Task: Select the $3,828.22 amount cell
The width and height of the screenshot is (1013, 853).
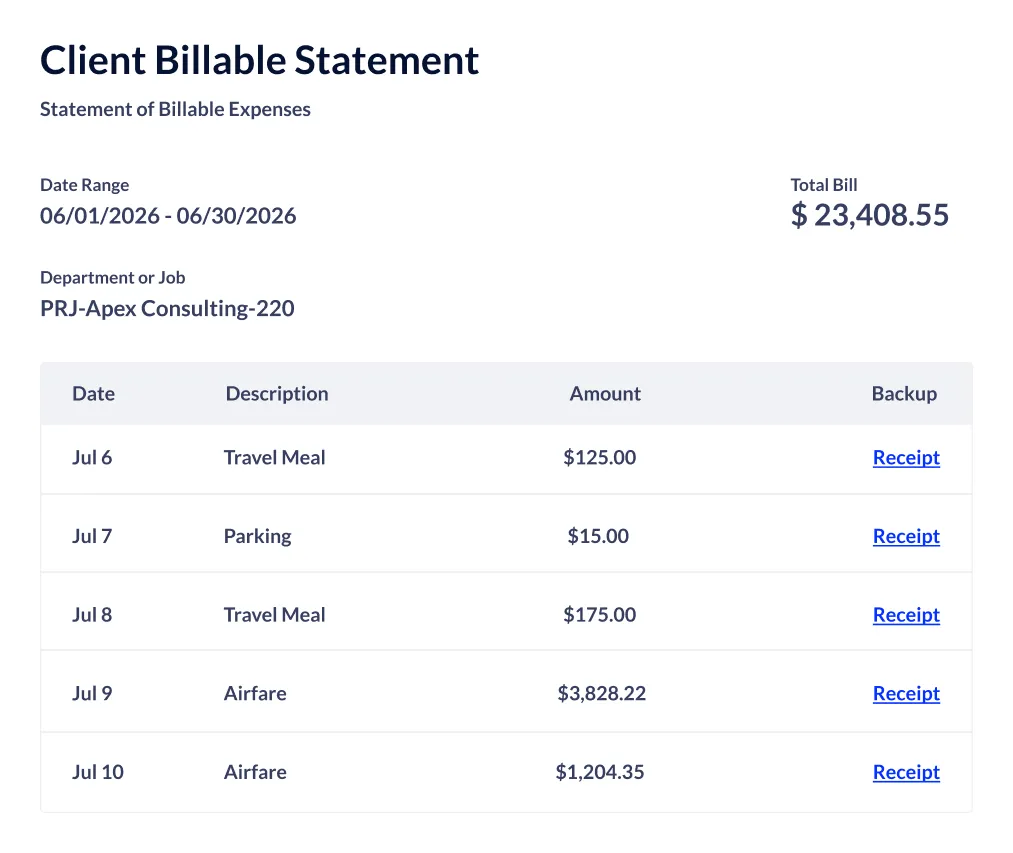Action: pyautogui.click(x=601, y=693)
